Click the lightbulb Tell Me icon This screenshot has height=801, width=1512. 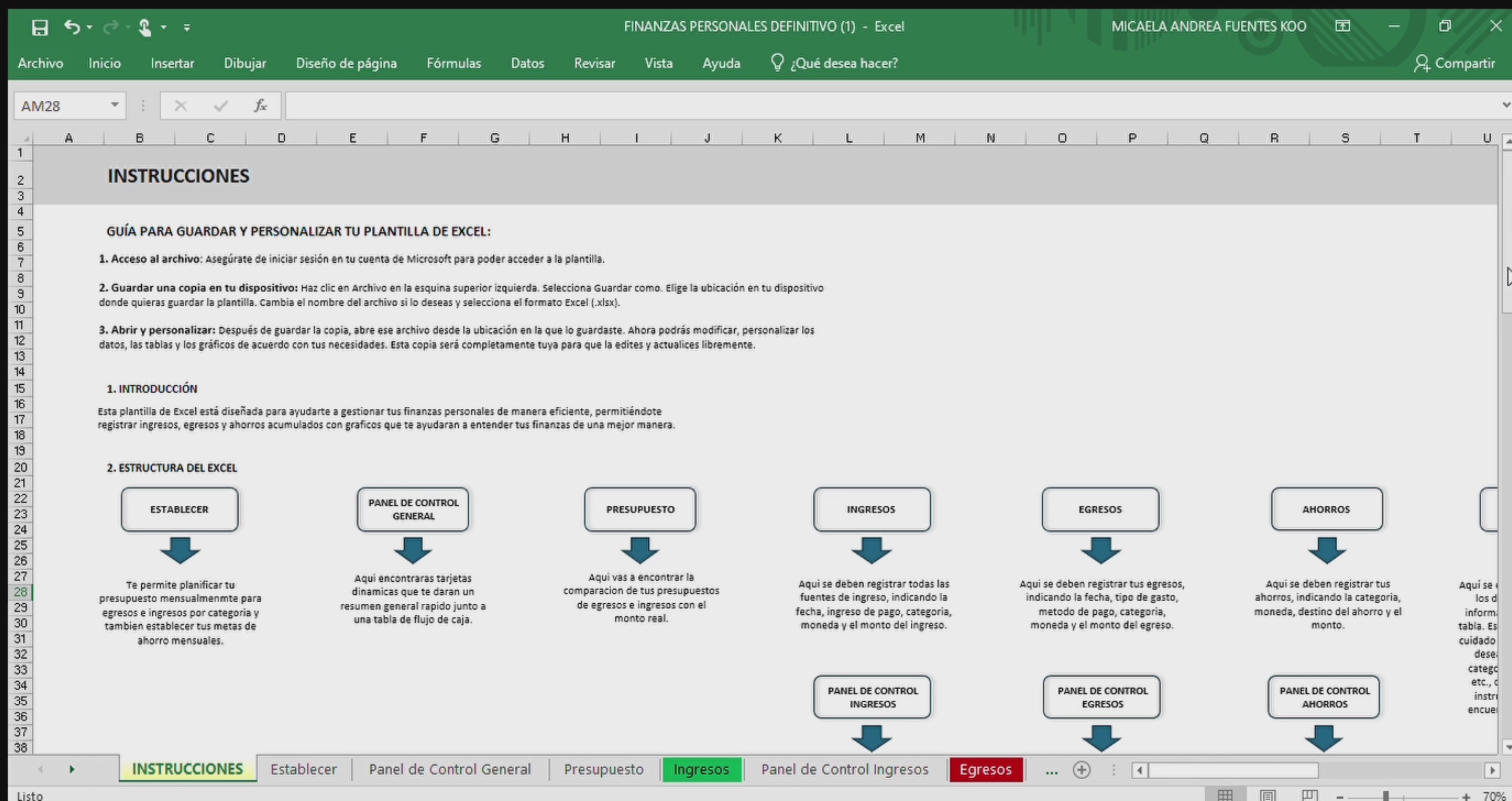[x=777, y=62]
